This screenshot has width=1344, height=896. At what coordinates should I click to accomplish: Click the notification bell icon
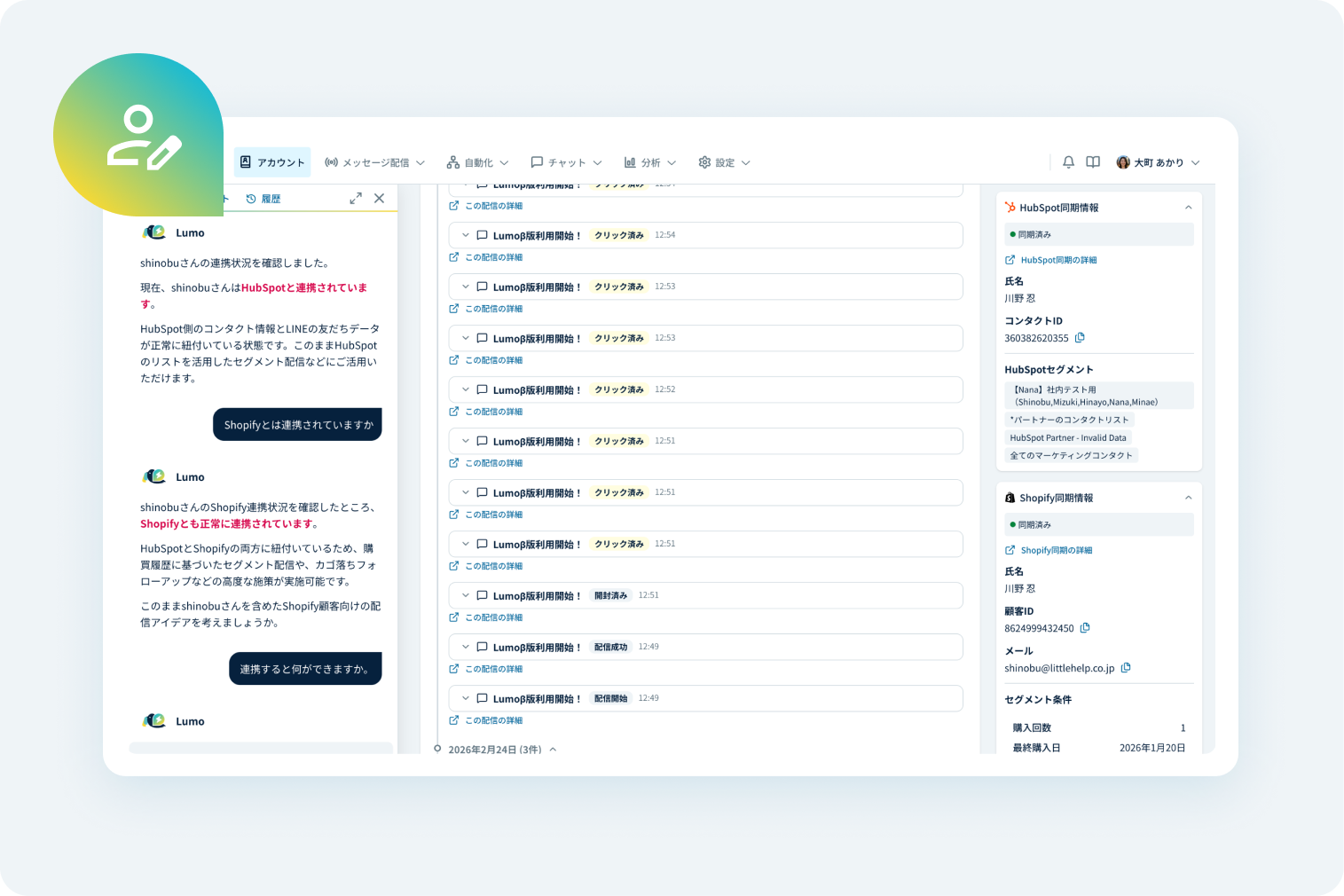click(x=1068, y=162)
